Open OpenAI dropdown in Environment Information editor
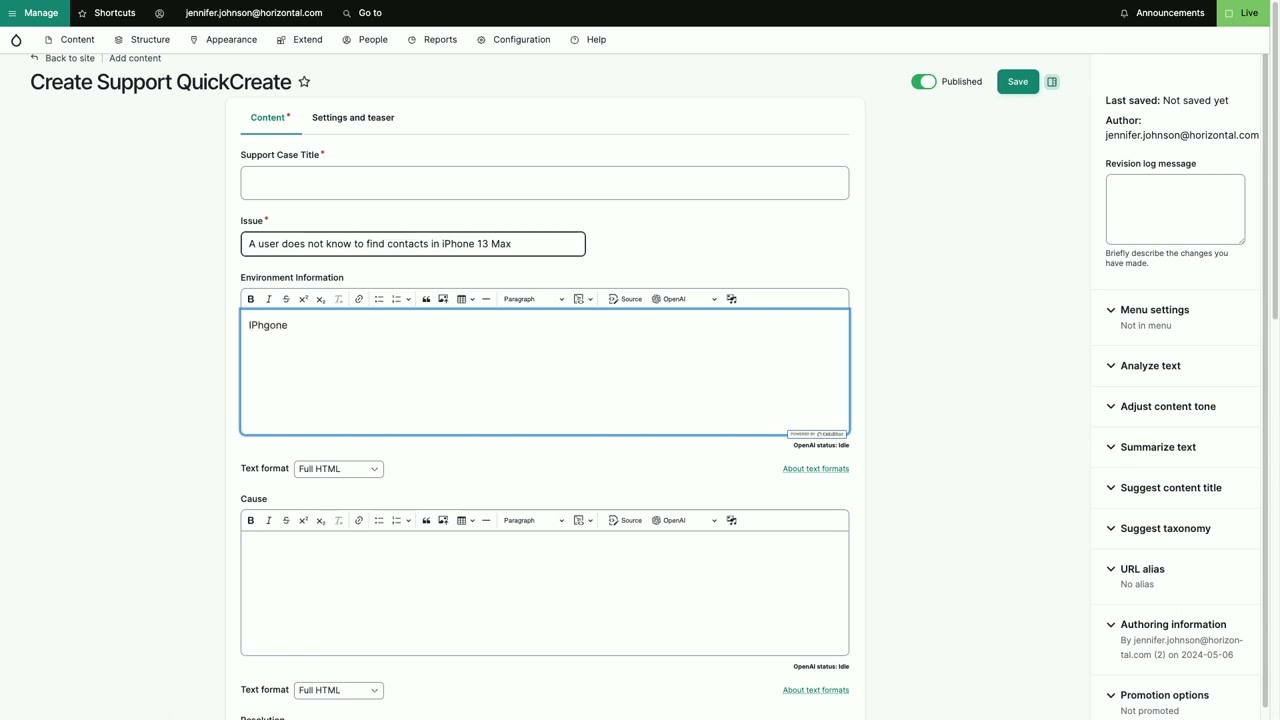The width and height of the screenshot is (1280, 720). click(685, 299)
